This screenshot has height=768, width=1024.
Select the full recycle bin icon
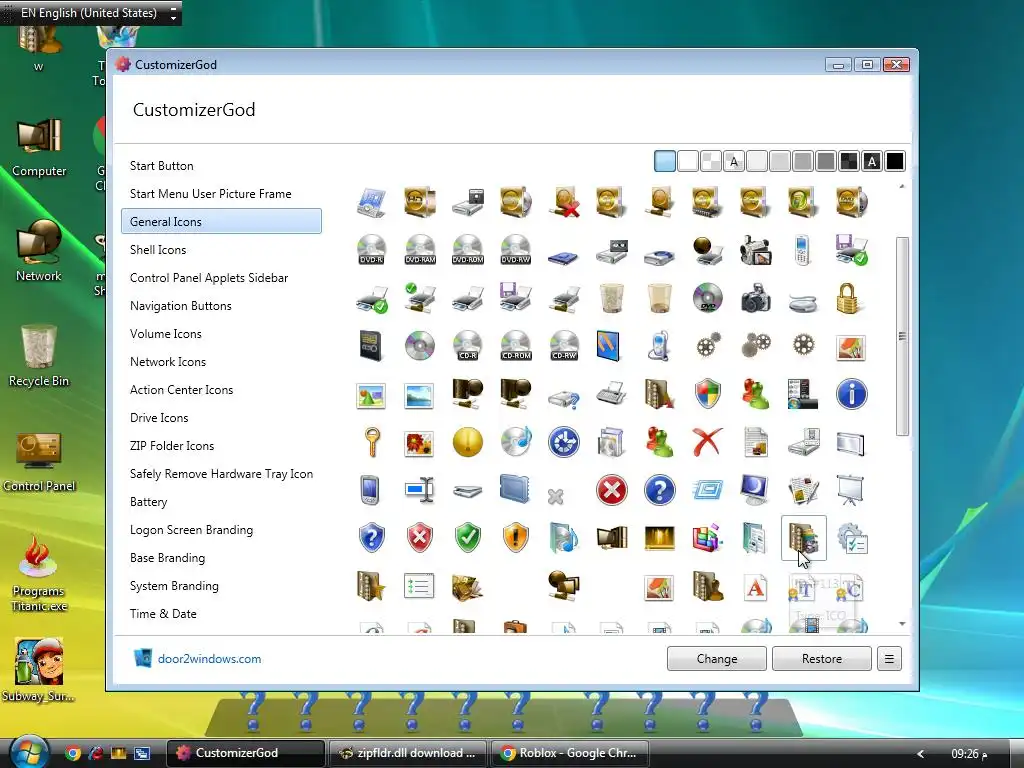pyautogui.click(x=612, y=298)
